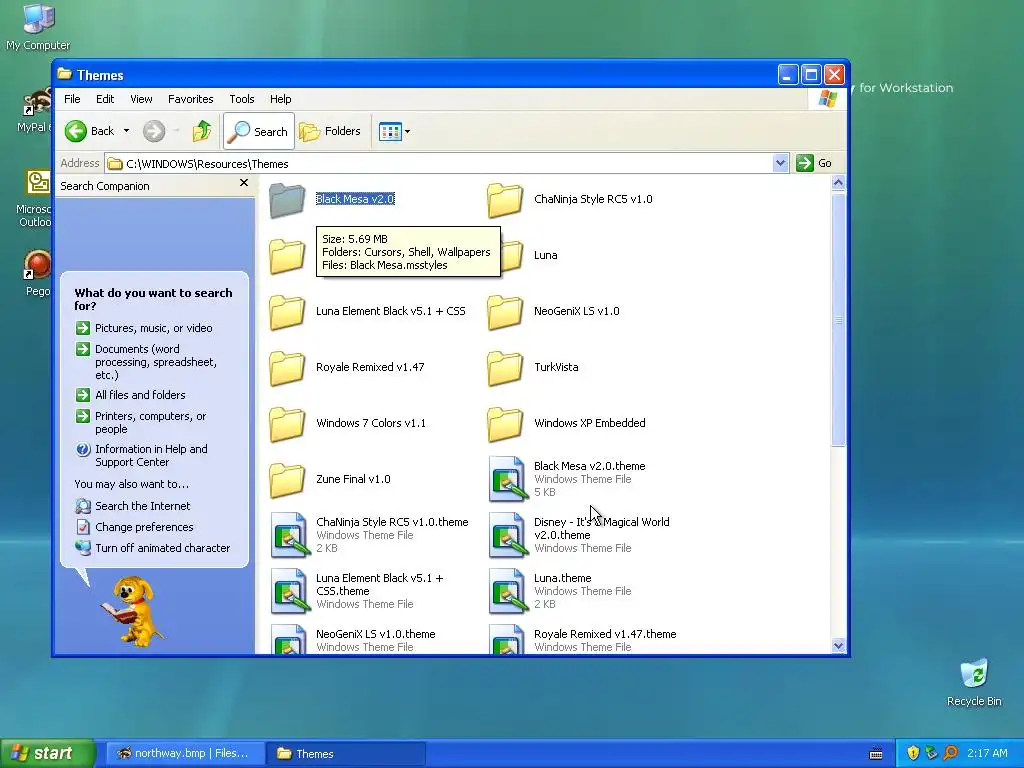Click the Up folder toolbar icon
The height and width of the screenshot is (768, 1024).
tap(202, 131)
